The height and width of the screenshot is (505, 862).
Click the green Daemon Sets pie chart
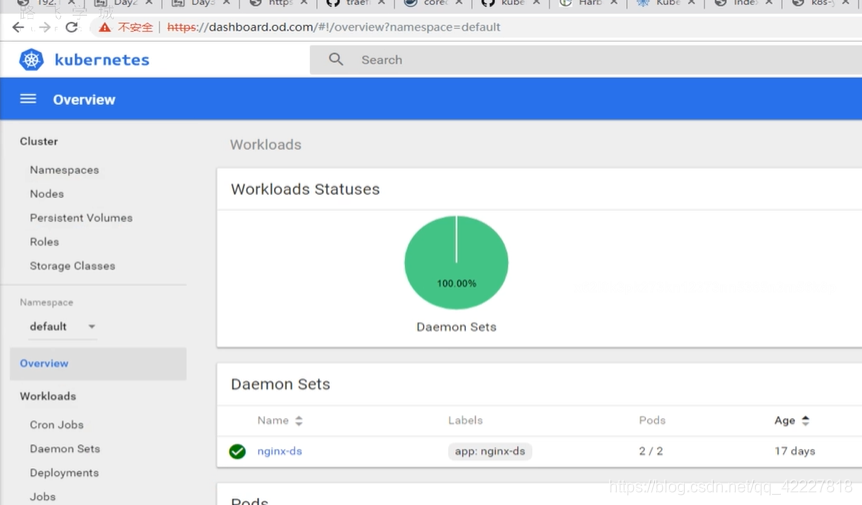click(x=456, y=262)
